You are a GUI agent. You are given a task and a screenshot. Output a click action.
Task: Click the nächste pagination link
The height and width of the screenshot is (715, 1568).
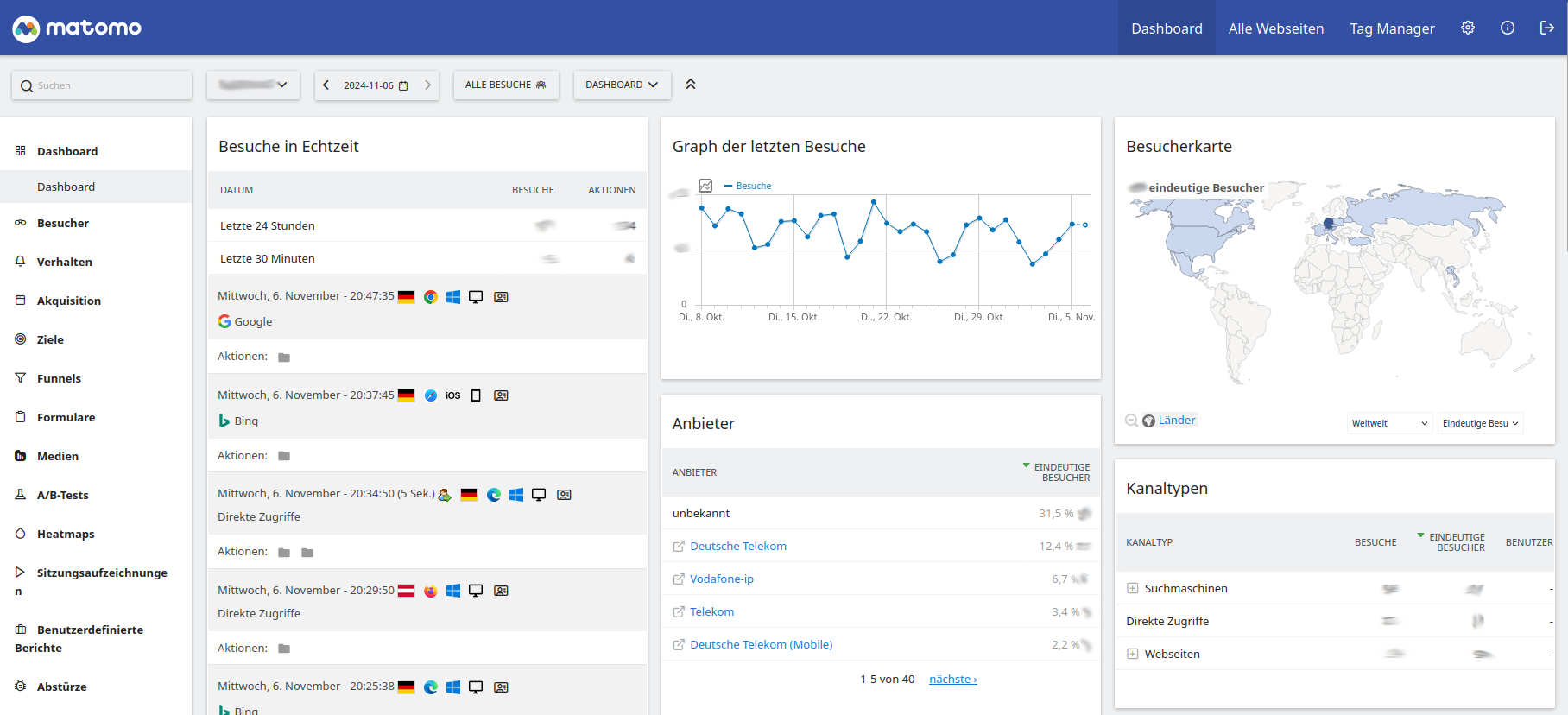click(x=952, y=680)
